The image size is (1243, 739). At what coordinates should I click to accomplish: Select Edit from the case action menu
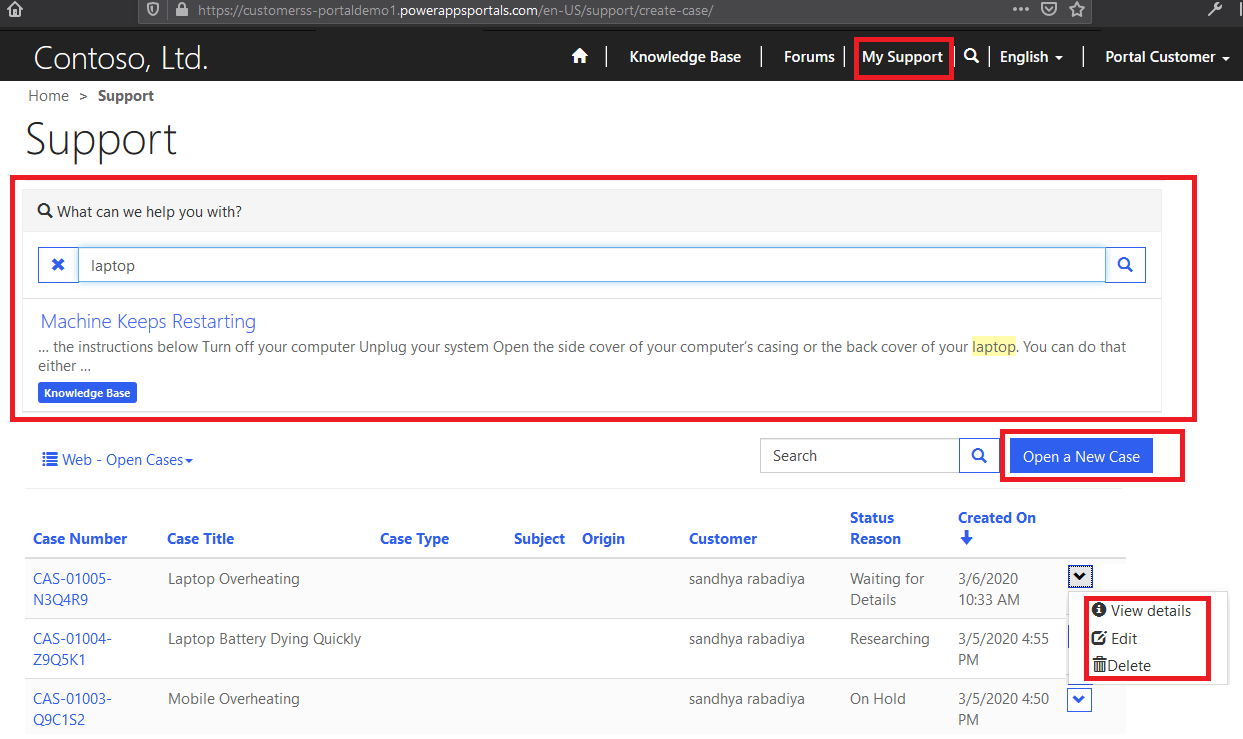[x=1123, y=638]
